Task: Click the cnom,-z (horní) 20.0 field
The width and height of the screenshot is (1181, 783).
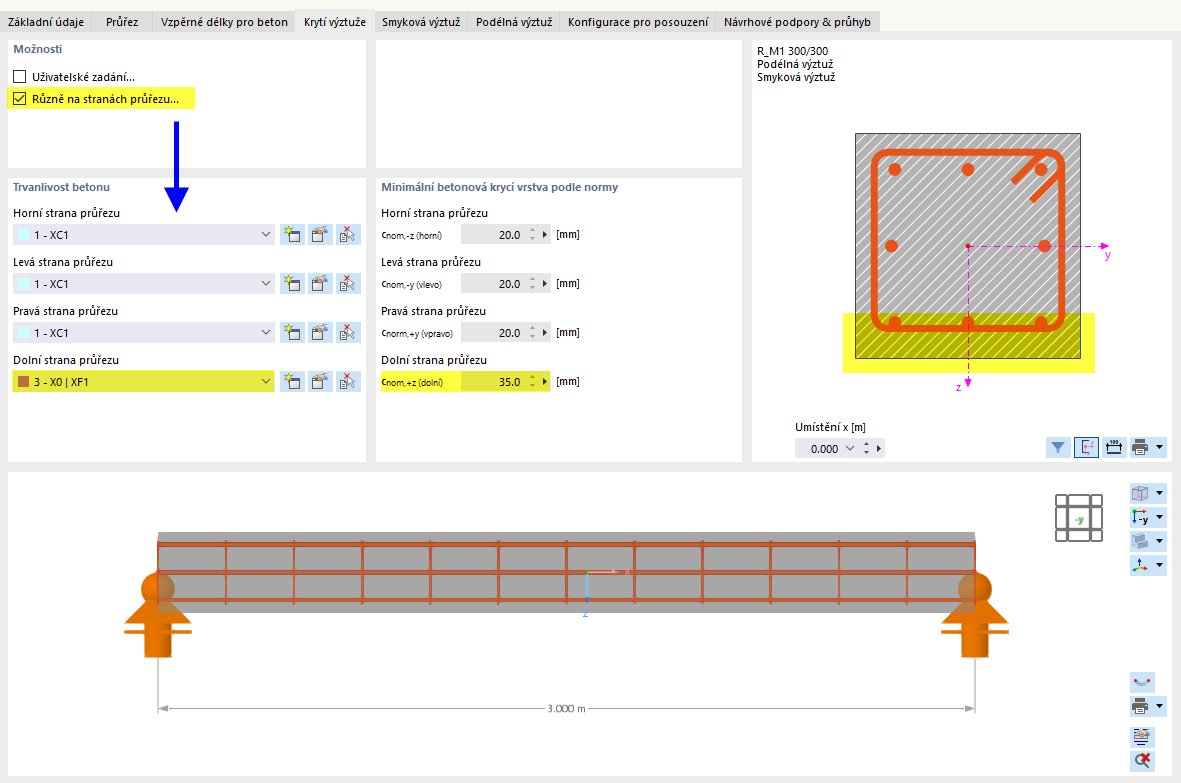Action: (x=493, y=235)
